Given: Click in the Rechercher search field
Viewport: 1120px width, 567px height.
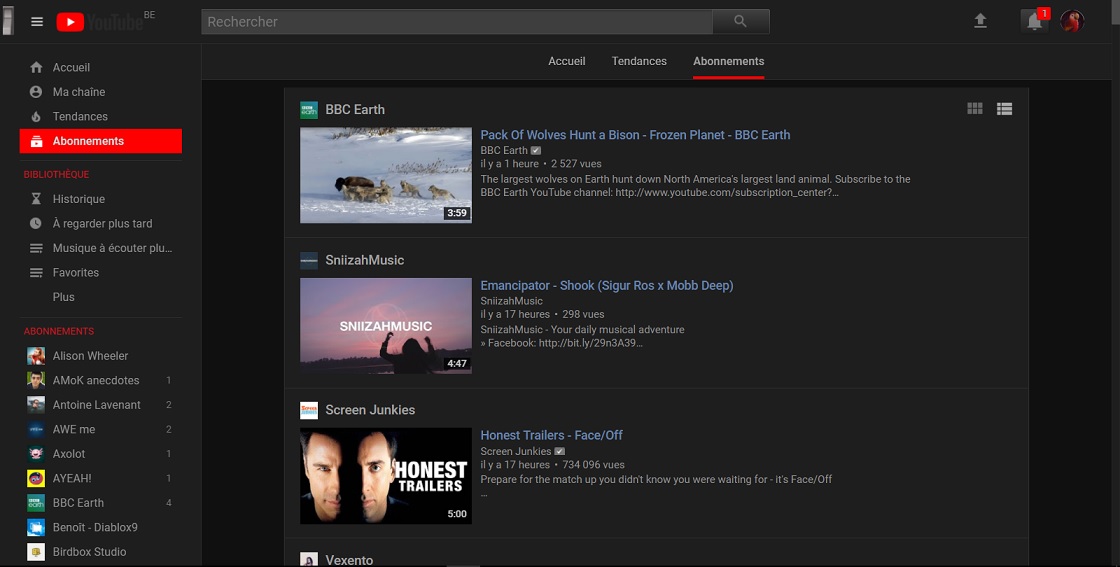Looking at the screenshot, I should coord(457,22).
